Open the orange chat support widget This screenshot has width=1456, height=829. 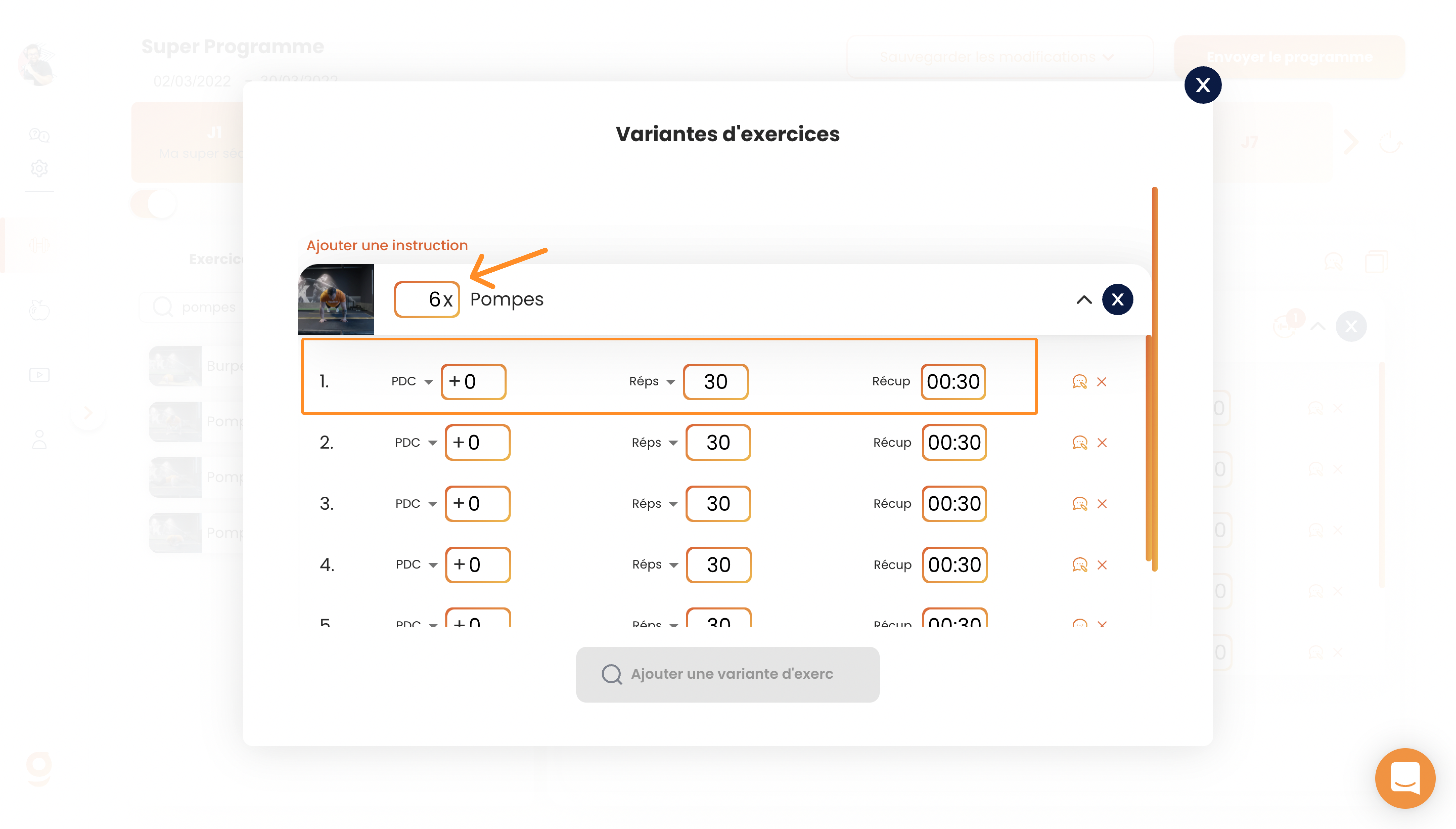[x=1405, y=778]
